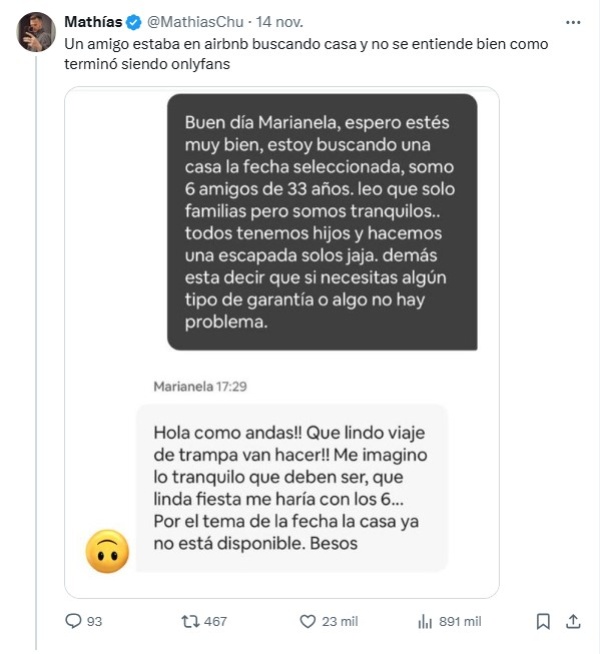Viewport: 600px width, 654px height.
Task: Click the reply speech bubble icon
Action: point(73,621)
